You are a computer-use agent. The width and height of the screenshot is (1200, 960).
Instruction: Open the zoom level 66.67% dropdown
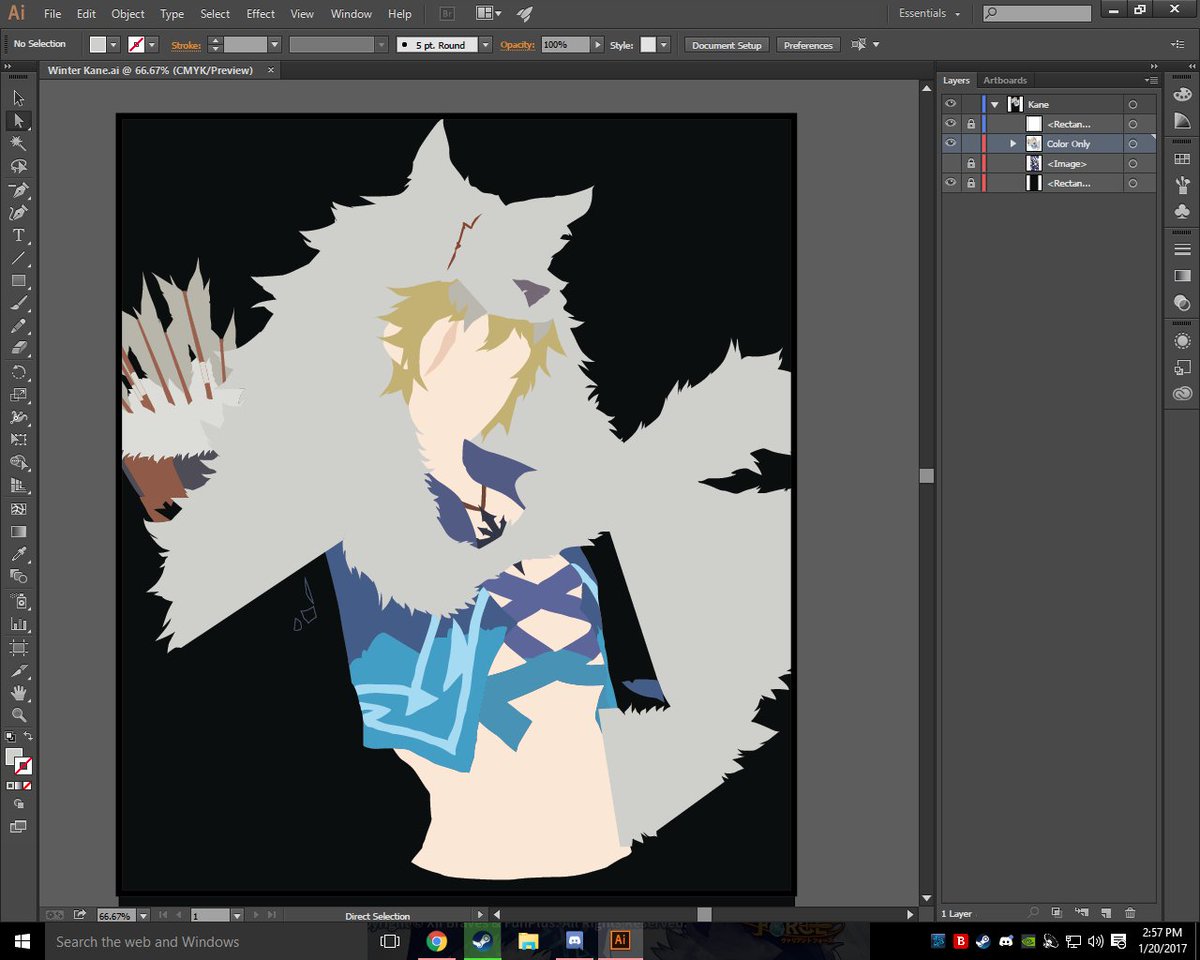(x=143, y=915)
